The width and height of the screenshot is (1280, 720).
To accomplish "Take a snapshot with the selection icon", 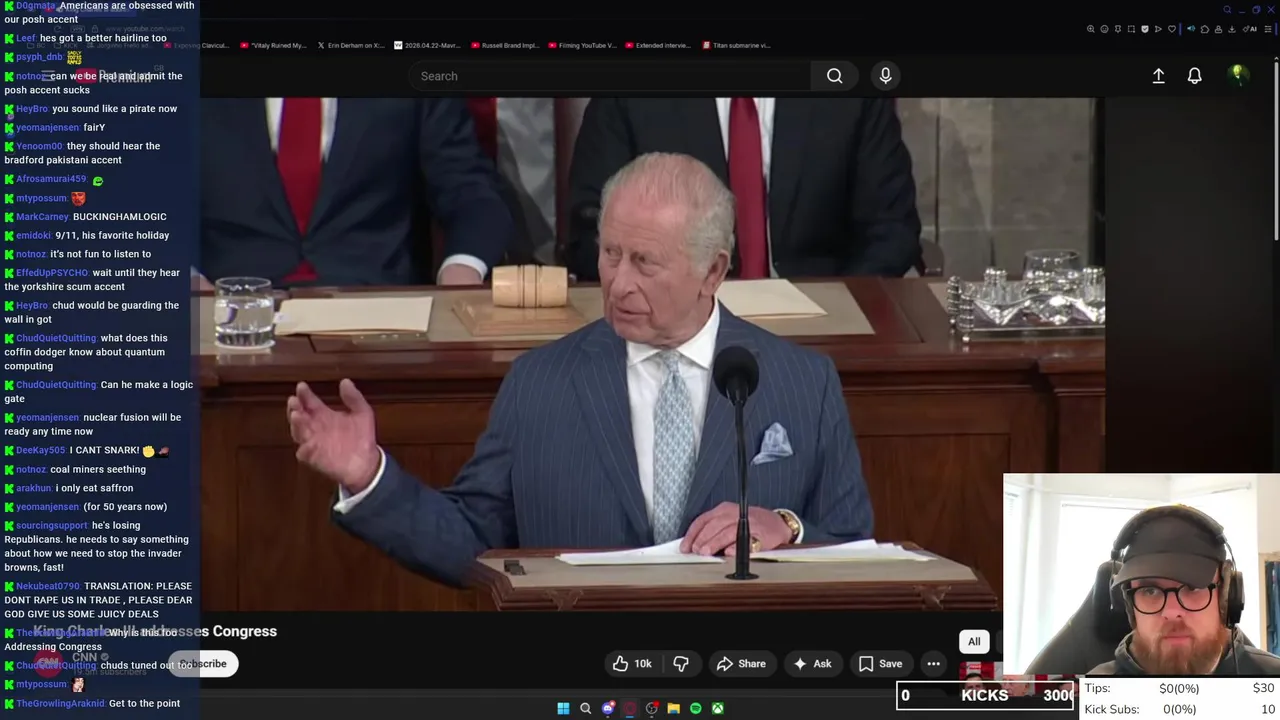I will coord(1131,29).
